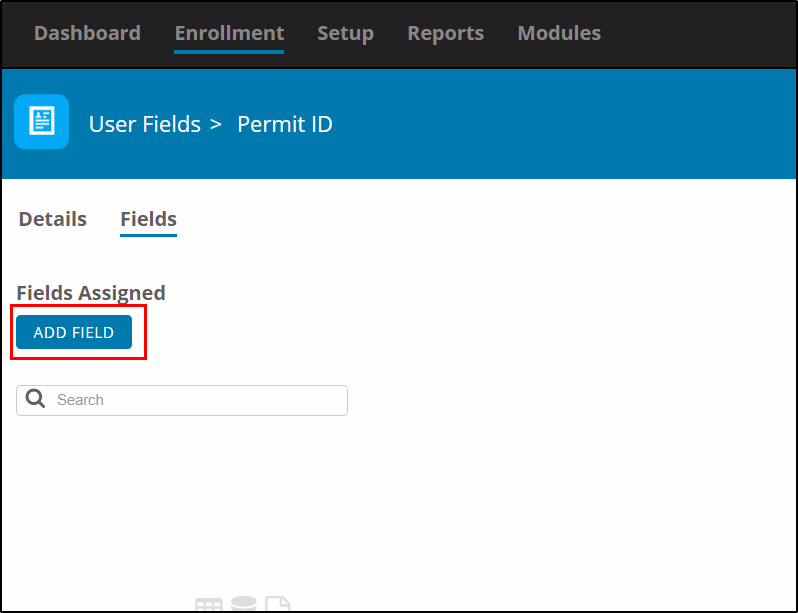Click the breadcrumb arrow separator
798x613 pixels.
[x=216, y=124]
